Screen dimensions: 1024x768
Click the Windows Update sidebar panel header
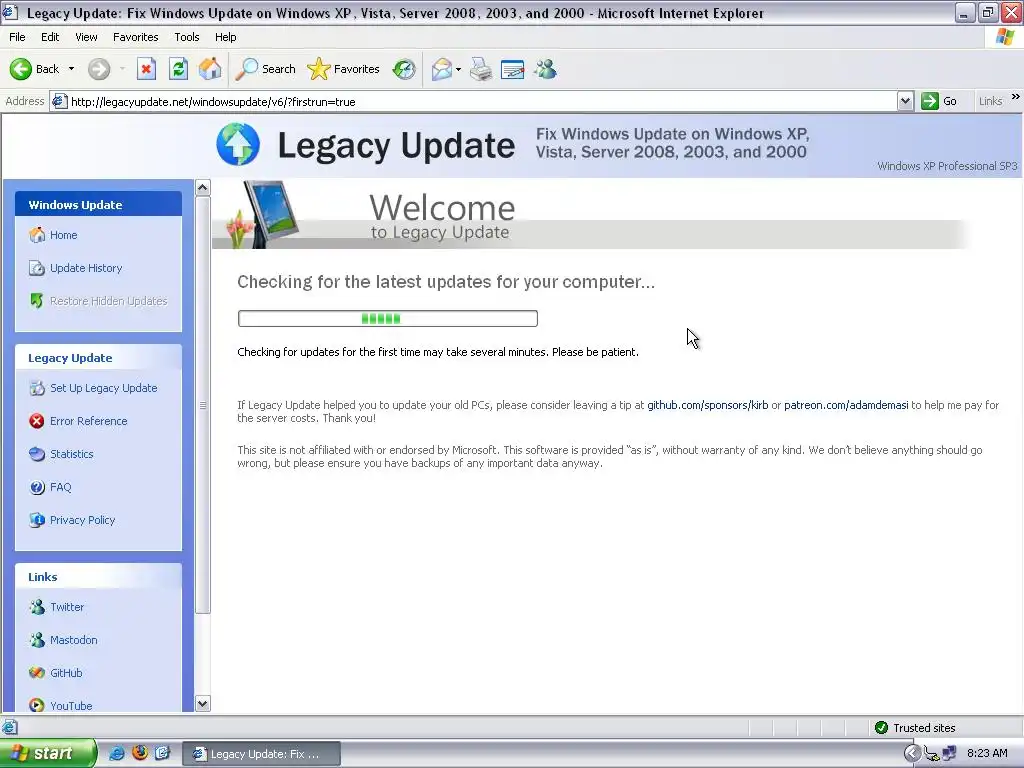[x=99, y=204]
